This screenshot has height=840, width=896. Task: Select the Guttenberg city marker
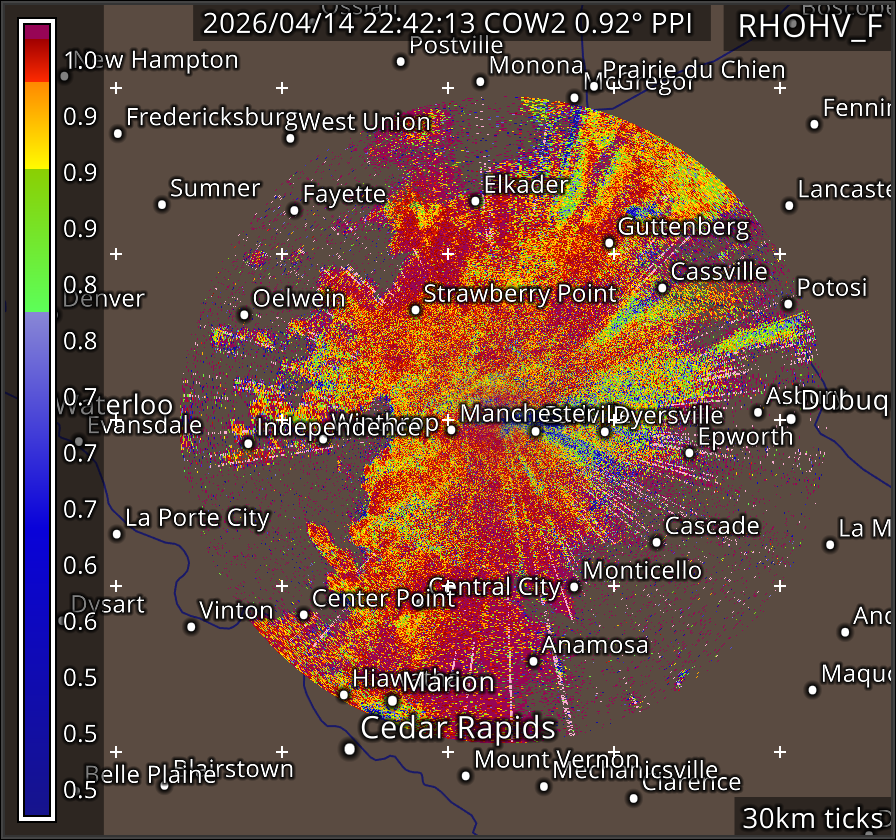click(x=609, y=243)
